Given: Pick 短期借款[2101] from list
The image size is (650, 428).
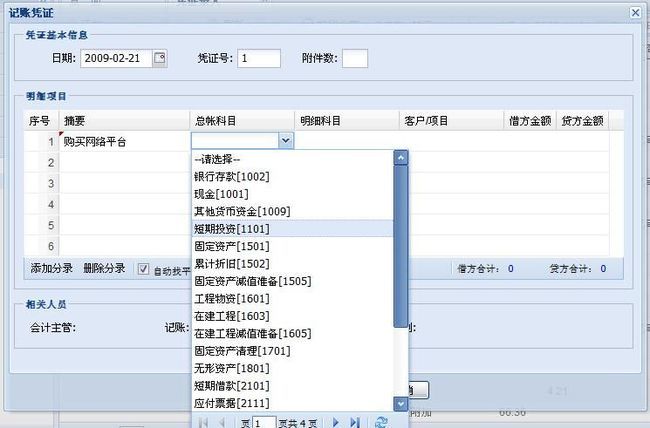Looking at the screenshot, I should (x=292, y=386).
